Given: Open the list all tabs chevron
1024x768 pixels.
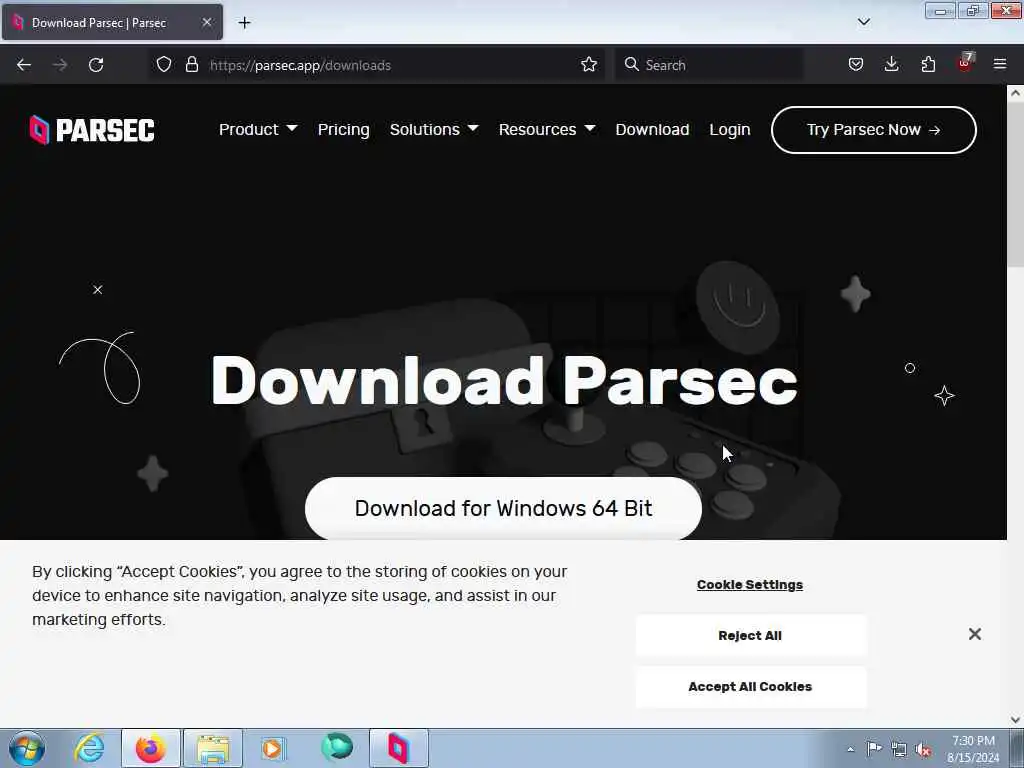Looking at the screenshot, I should coord(863,22).
